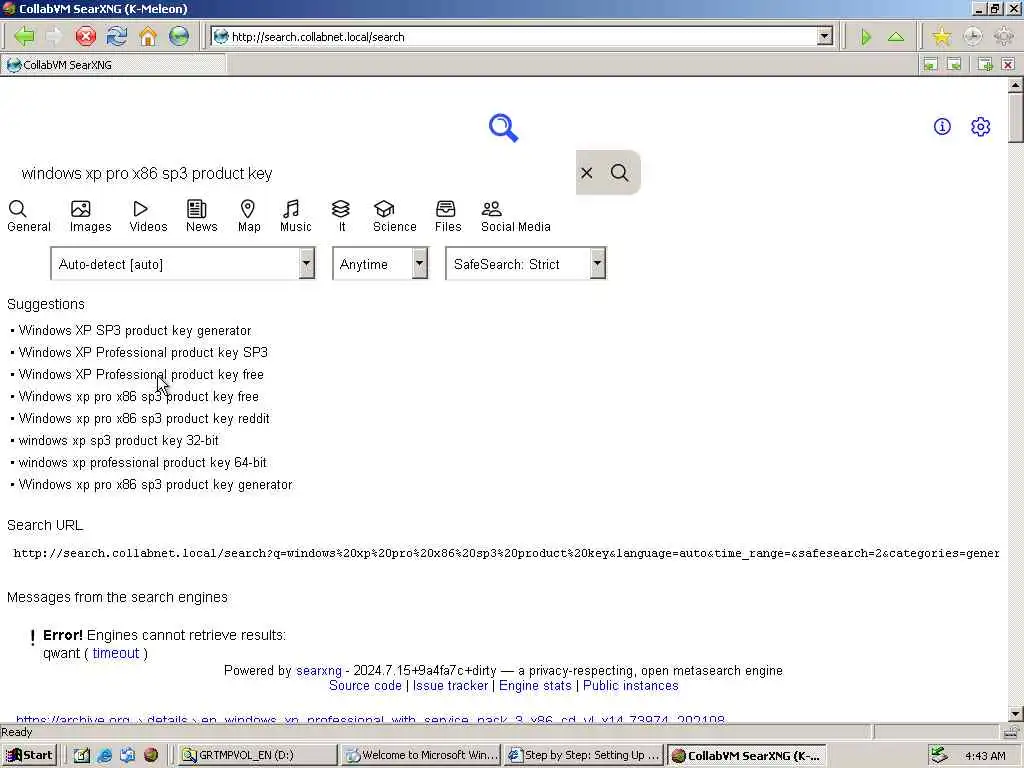Viewport: 1024px width, 768px height.
Task: Switch to News search category
Action: tap(201, 216)
